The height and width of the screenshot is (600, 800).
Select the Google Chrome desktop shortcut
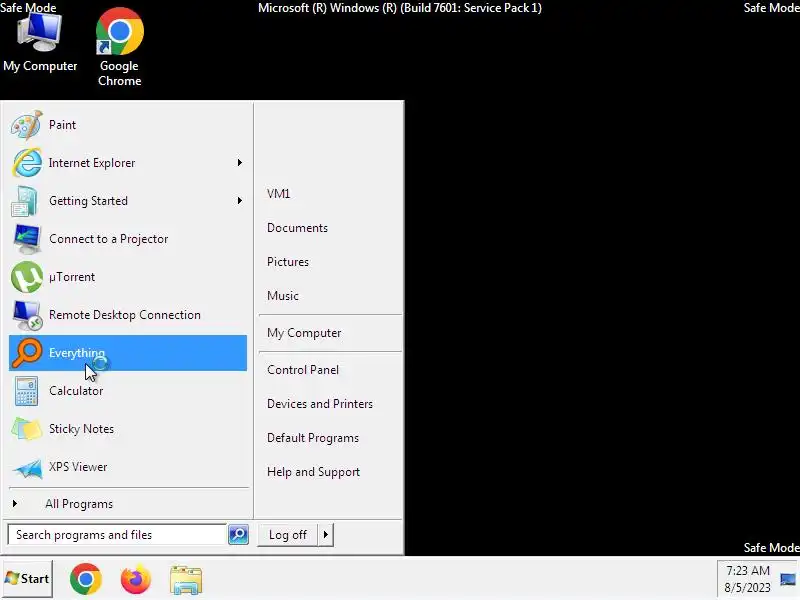coord(120,47)
